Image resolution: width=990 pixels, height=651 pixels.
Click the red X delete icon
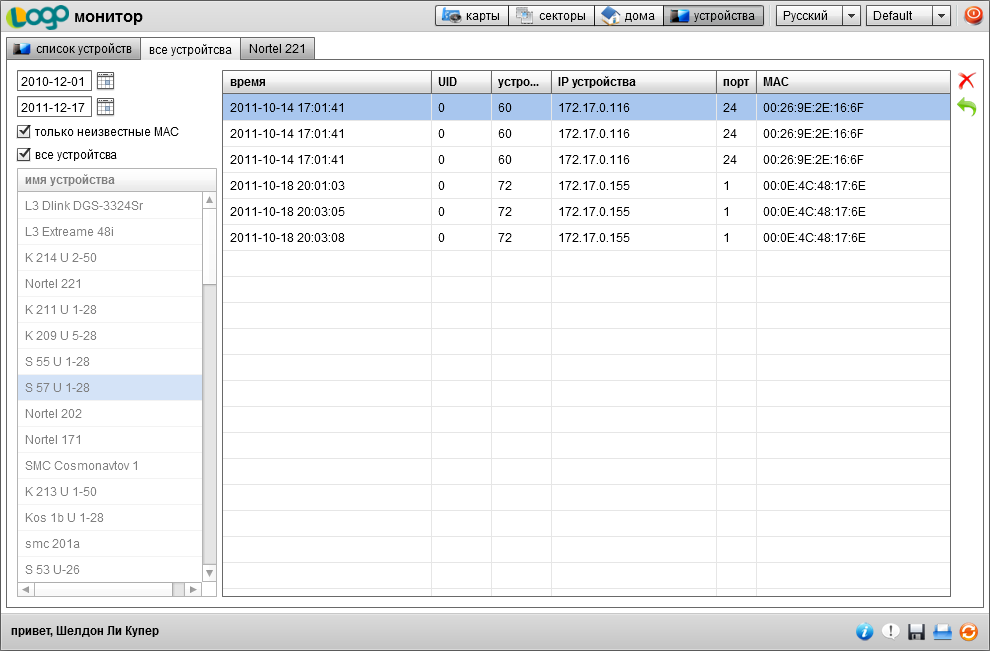(x=966, y=81)
